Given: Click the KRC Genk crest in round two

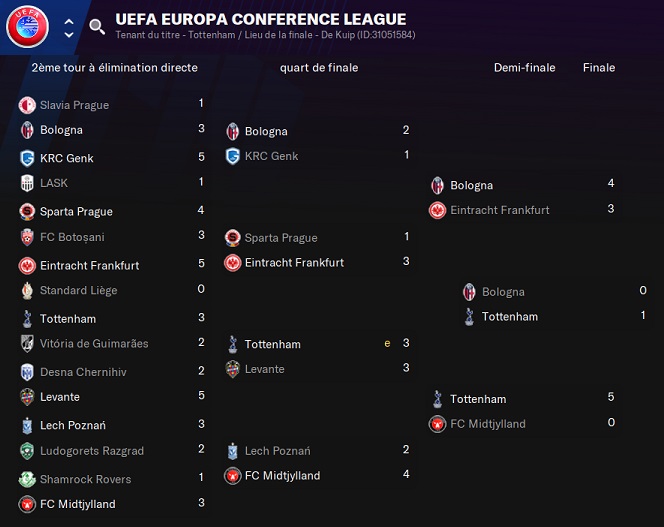Looking at the screenshot, I should [x=27, y=158].
